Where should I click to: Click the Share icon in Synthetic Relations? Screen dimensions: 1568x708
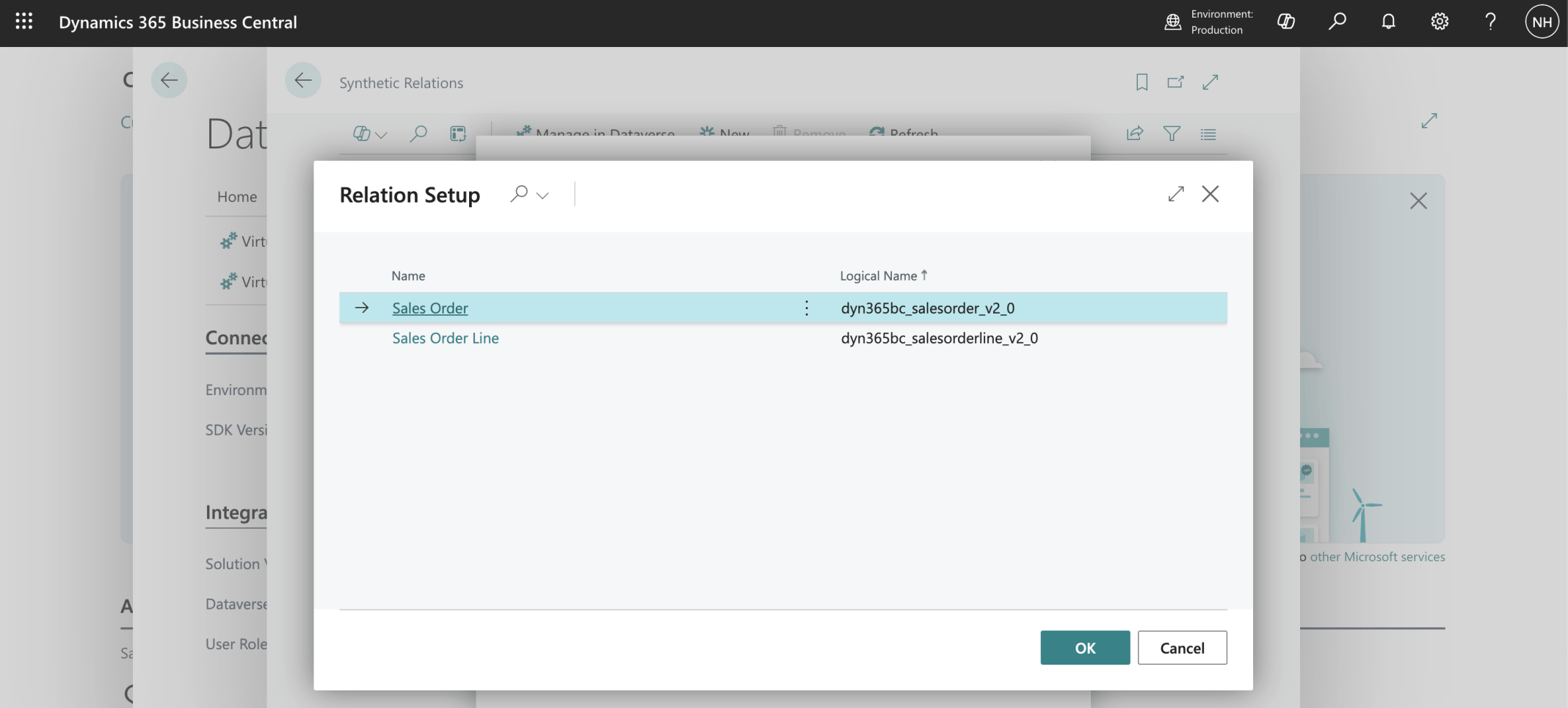1135,134
